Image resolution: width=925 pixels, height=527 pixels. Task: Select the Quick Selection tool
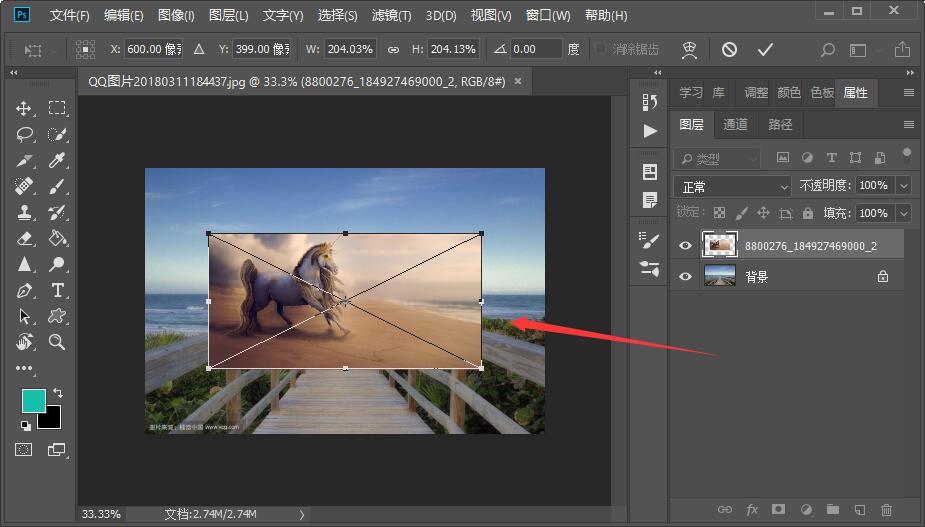click(57, 134)
